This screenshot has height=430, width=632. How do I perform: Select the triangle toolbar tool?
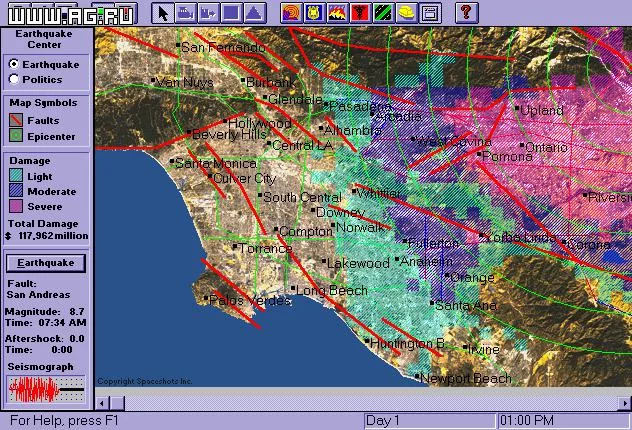pos(254,13)
